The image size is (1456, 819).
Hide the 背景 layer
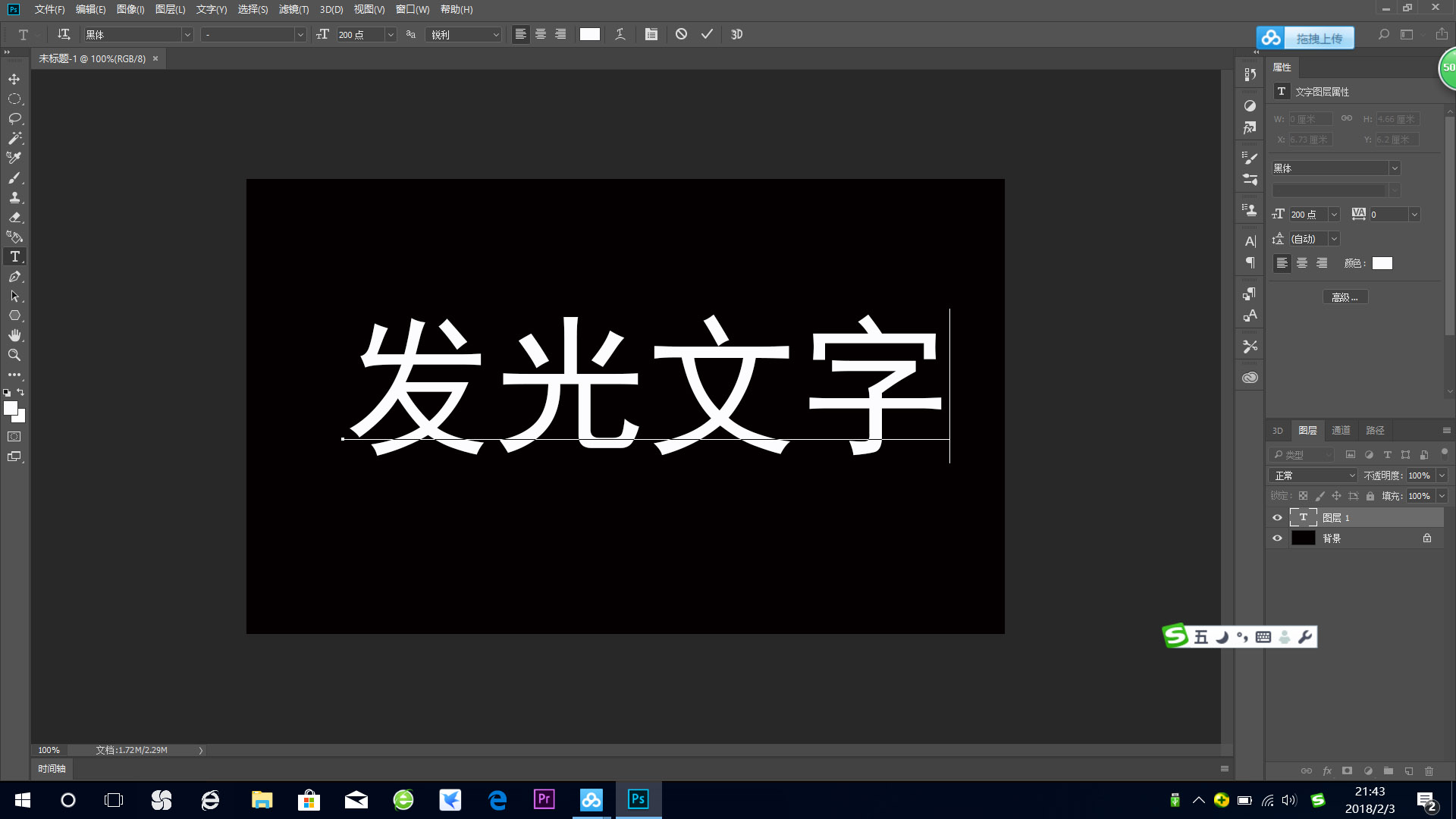[x=1278, y=538]
